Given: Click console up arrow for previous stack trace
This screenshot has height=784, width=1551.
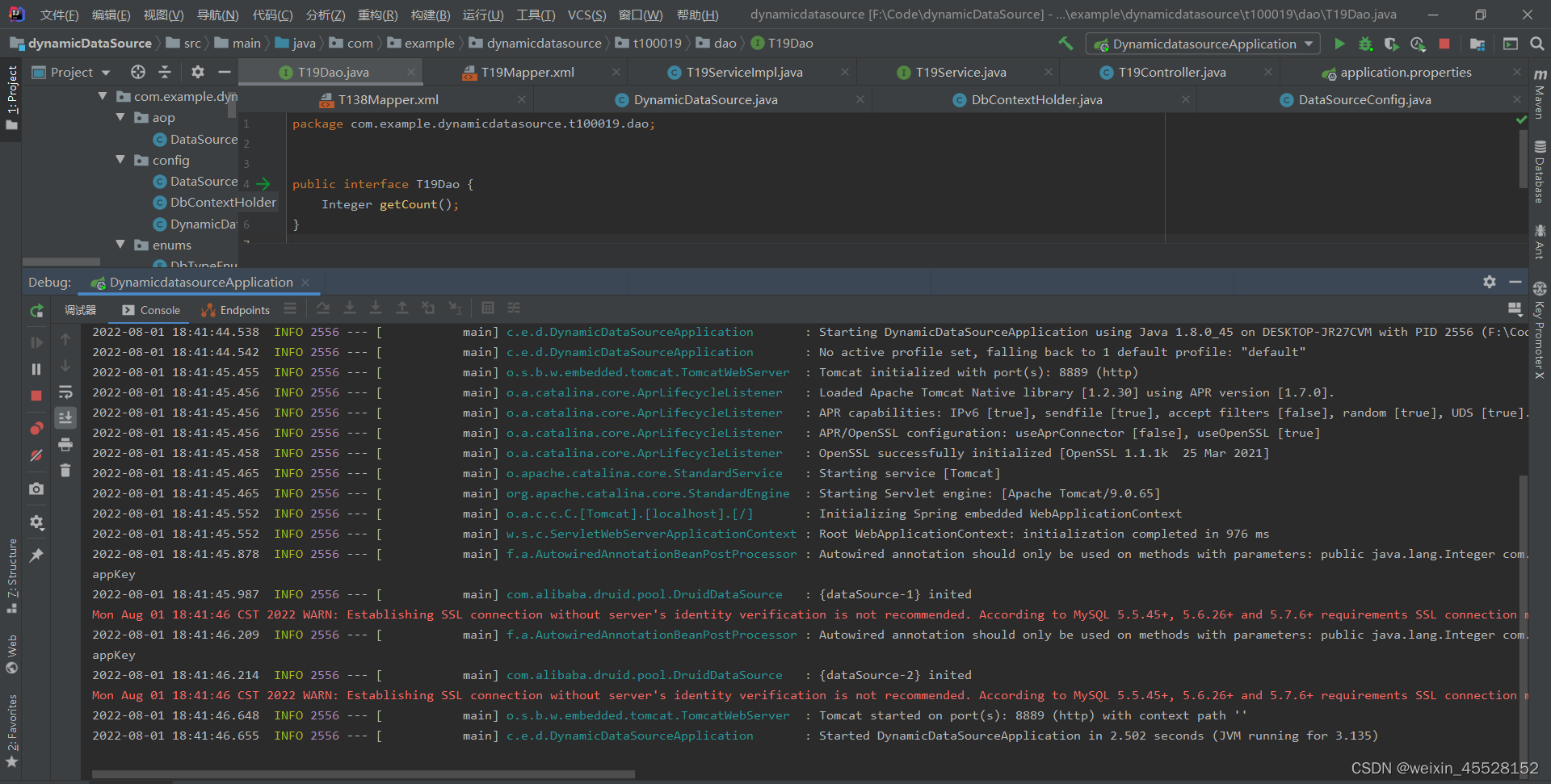Looking at the screenshot, I should [x=65, y=340].
